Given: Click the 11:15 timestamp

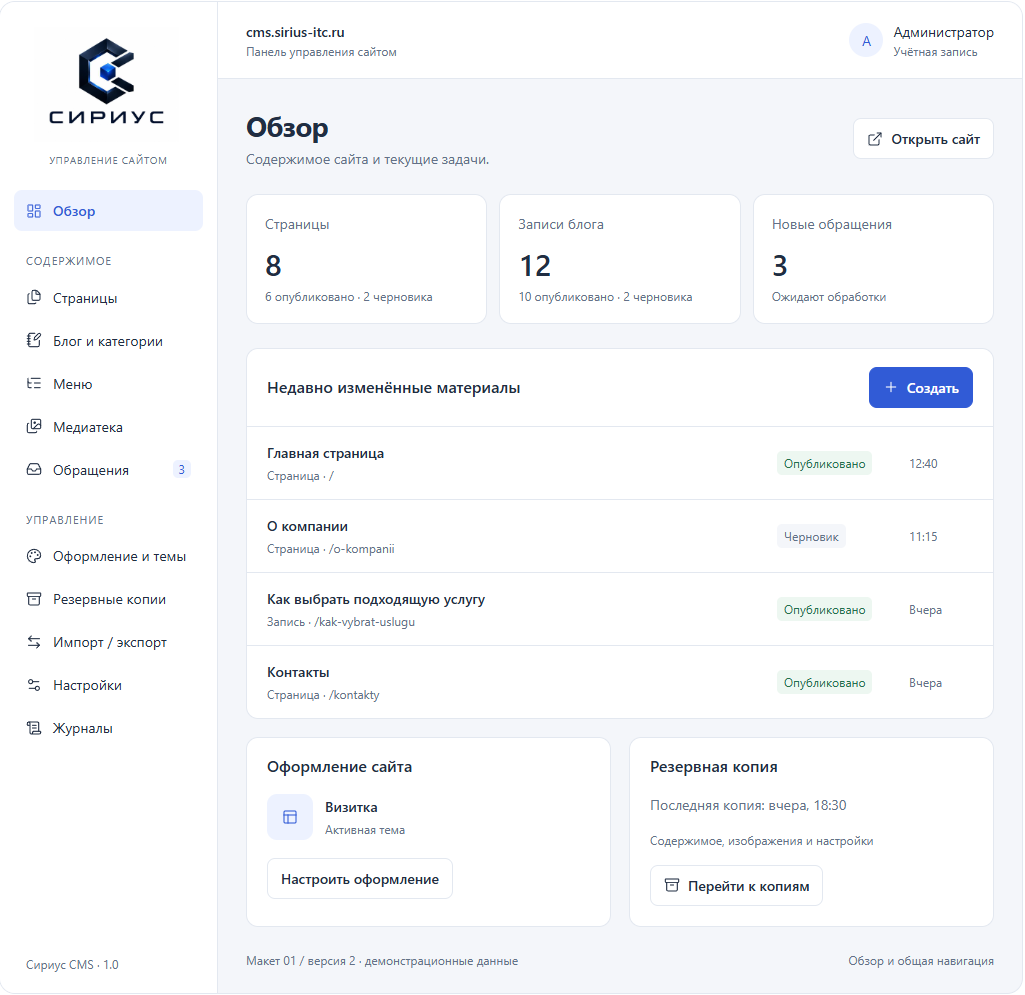Looking at the screenshot, I should tap(923, 537).
